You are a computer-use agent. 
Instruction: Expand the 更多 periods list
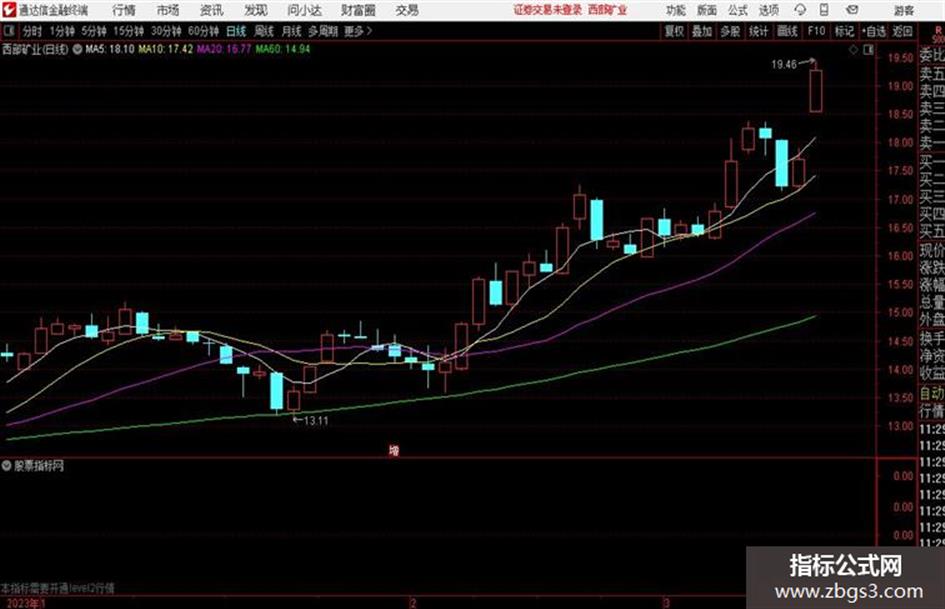pyautogui.click(x=358, y=31)
